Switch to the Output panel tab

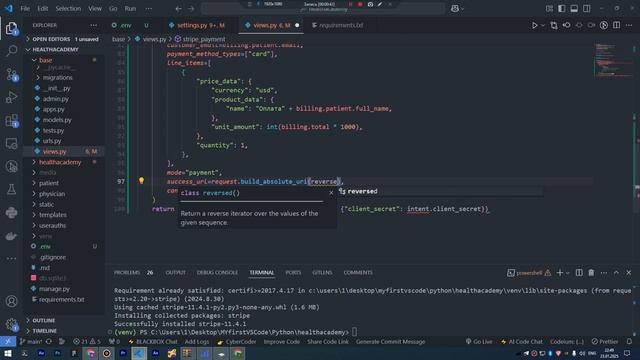click(x=176, y=272)
